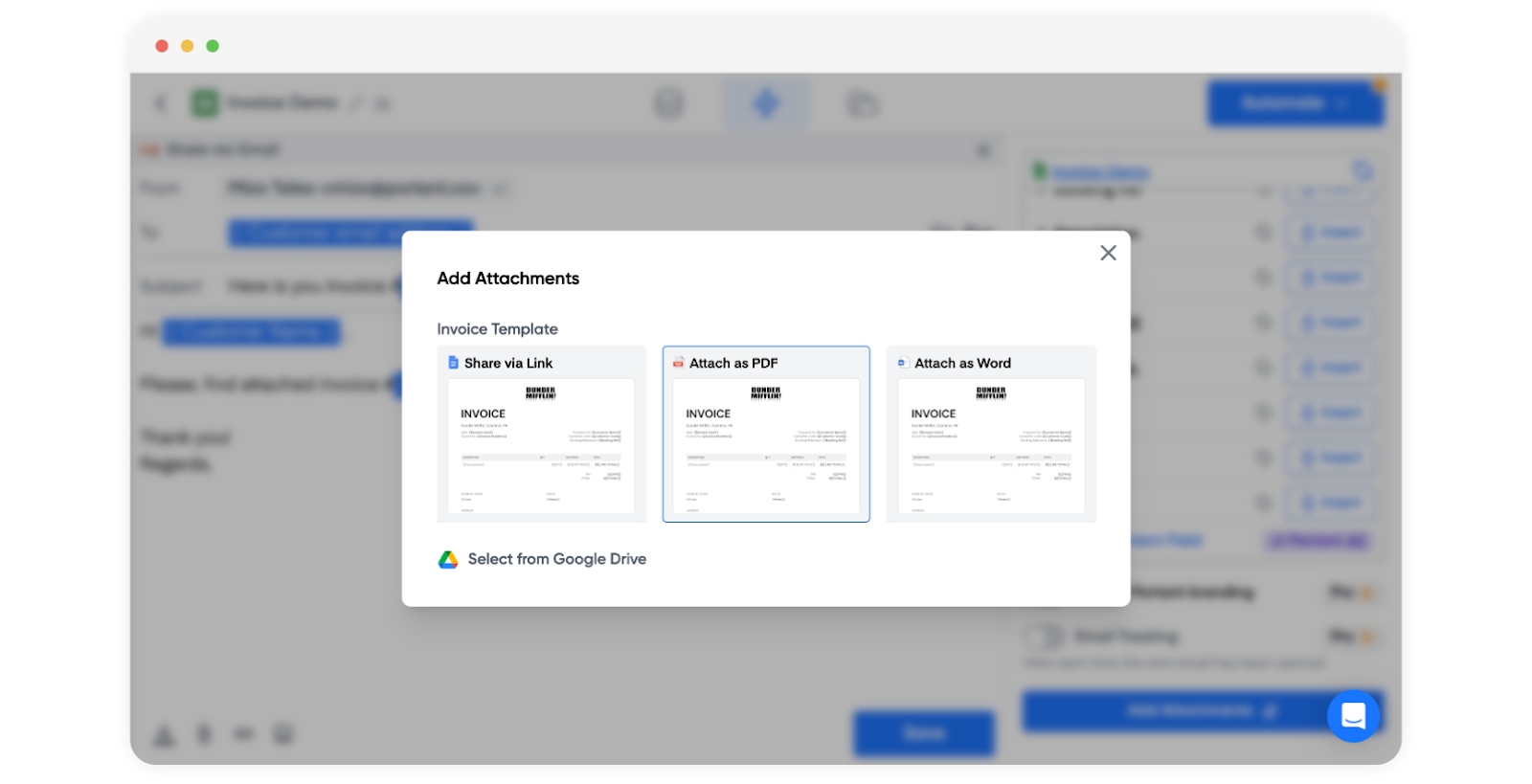This screenshot has height=784, width=1532.
Task: Click the Word icon beside Attach as Word
Action: pyautogui.click(x=902, y=363)
